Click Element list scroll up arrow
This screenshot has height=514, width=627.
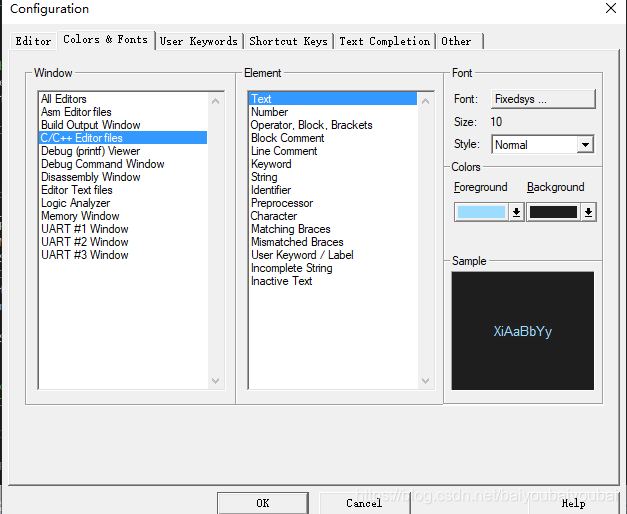click(425, 101)
